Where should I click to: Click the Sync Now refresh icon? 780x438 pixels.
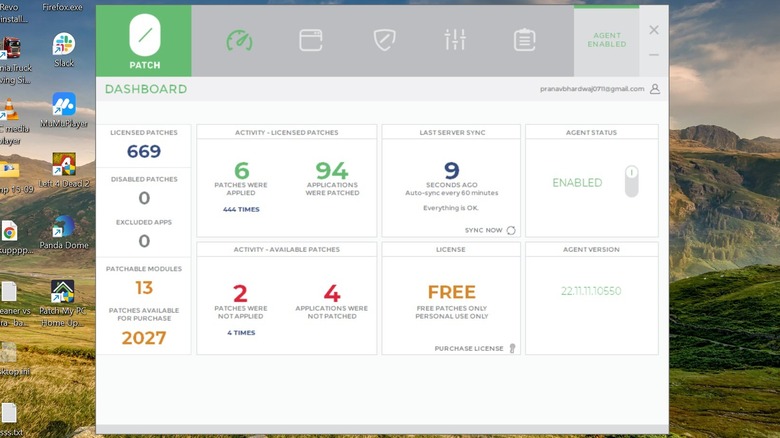pos(511,230)
